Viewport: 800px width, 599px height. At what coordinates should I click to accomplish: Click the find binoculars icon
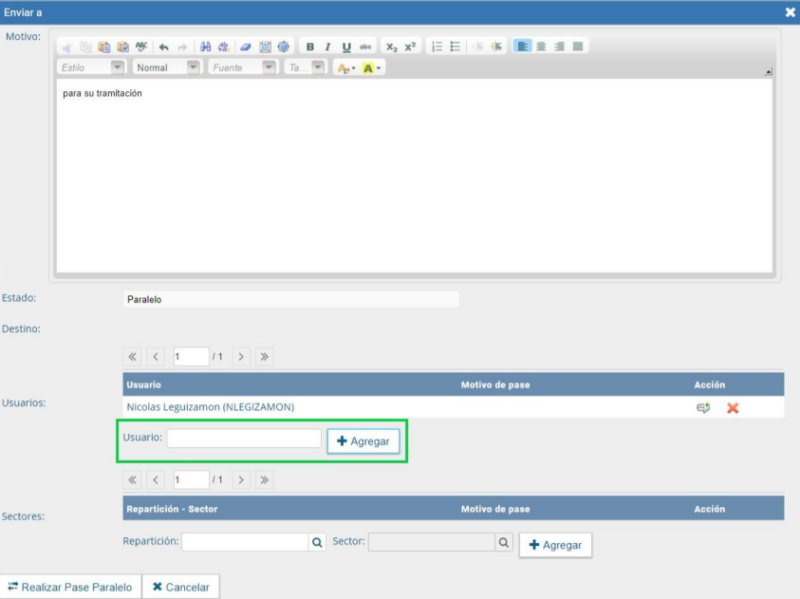click(205, 47)
